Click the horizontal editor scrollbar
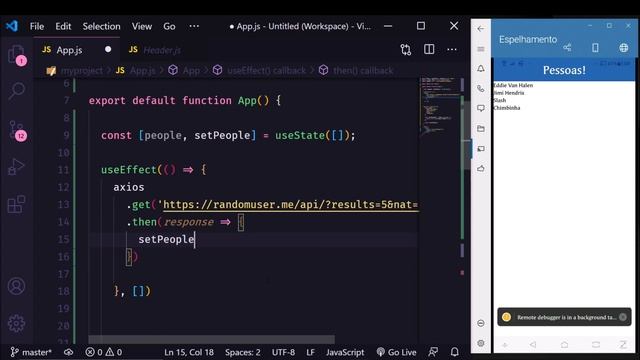The image size is (640, 360). [x=211, y=339]
